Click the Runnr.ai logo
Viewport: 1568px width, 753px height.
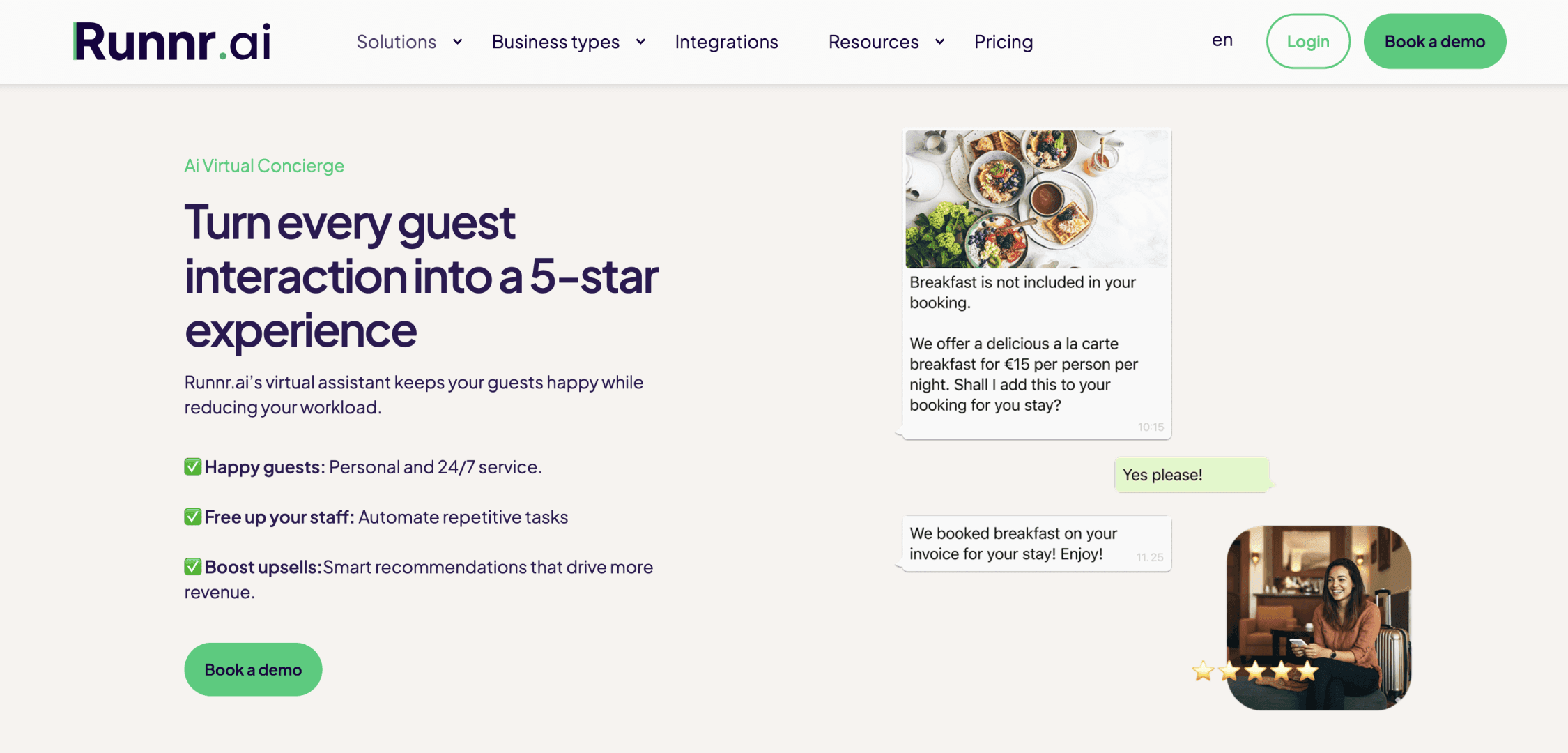172,42
